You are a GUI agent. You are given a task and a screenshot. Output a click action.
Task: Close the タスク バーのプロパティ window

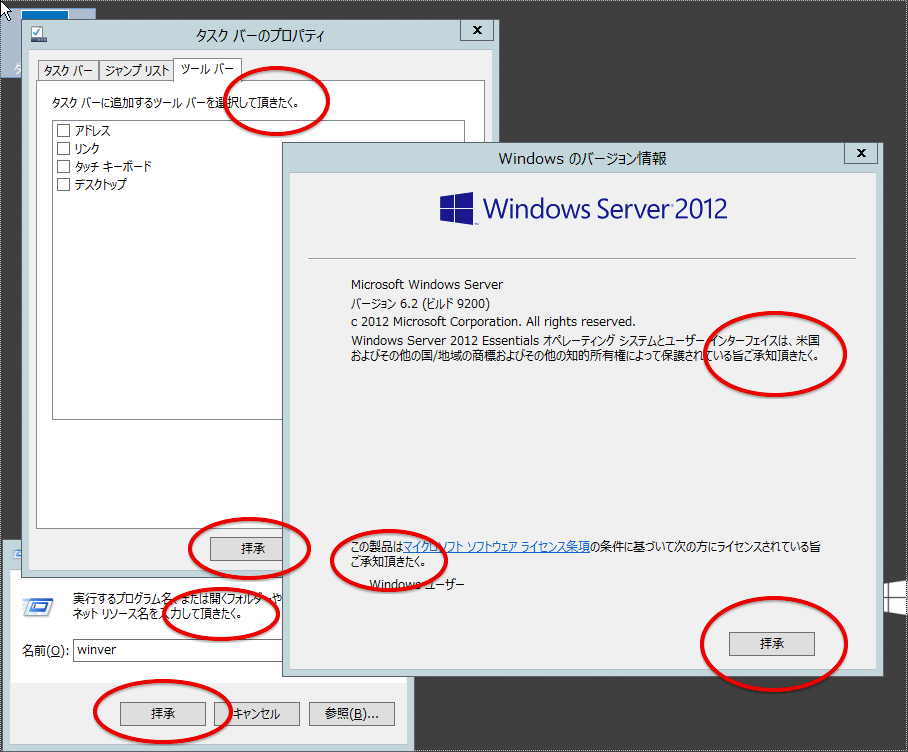click(x=477, y=30)
